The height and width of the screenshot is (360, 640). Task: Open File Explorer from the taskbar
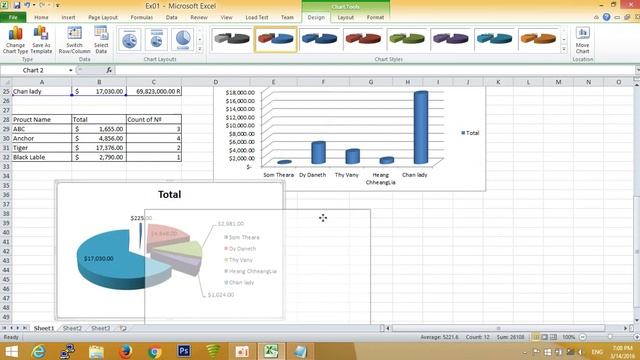97,351
